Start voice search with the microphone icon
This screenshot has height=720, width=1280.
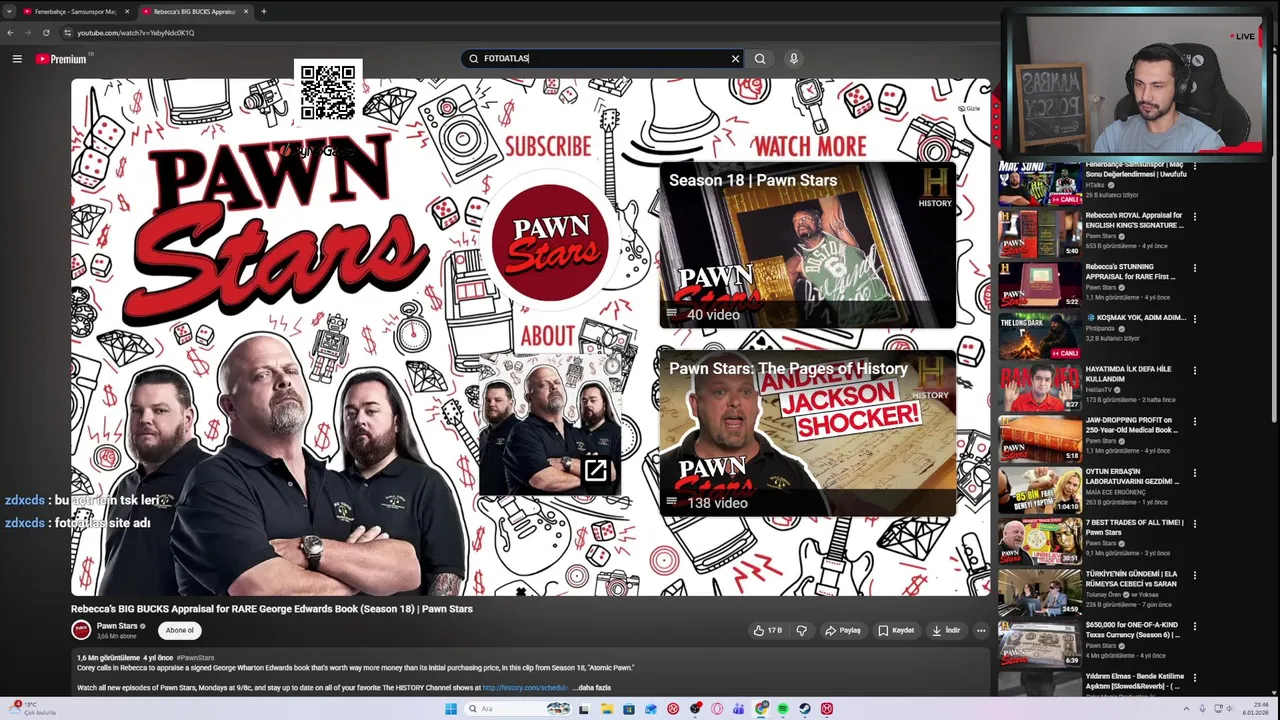pyautogui.click(x=794, y=59)
